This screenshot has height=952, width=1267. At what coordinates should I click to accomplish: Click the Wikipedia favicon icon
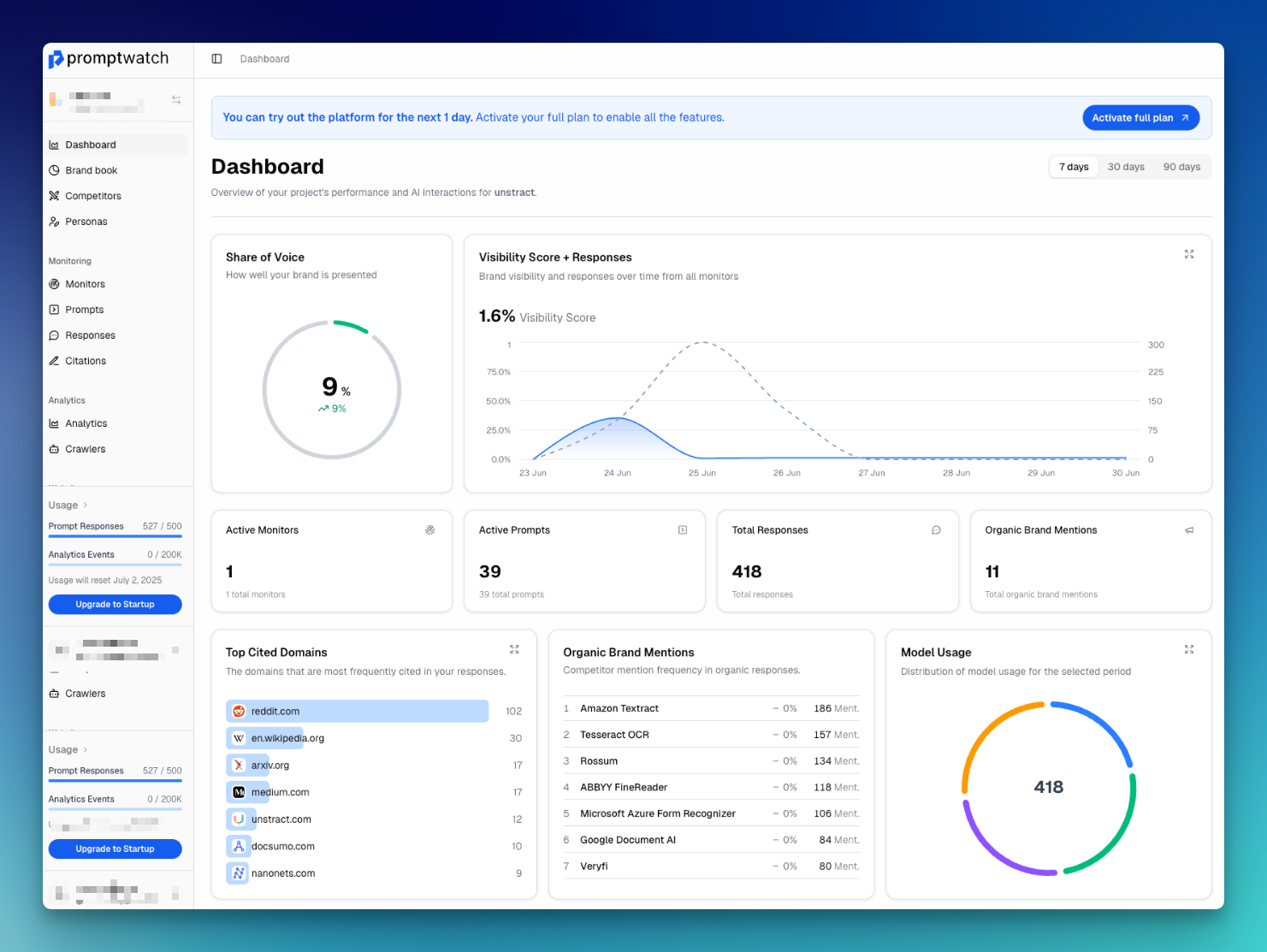coord(239,738)
